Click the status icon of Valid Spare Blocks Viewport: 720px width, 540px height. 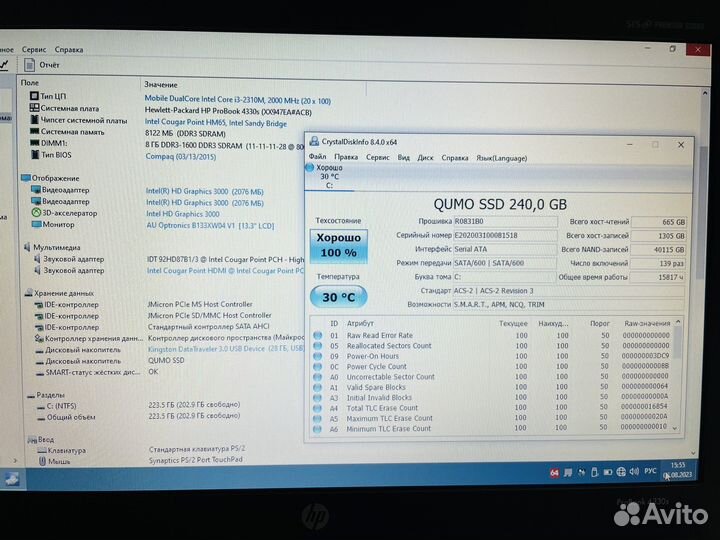(317, 387)
